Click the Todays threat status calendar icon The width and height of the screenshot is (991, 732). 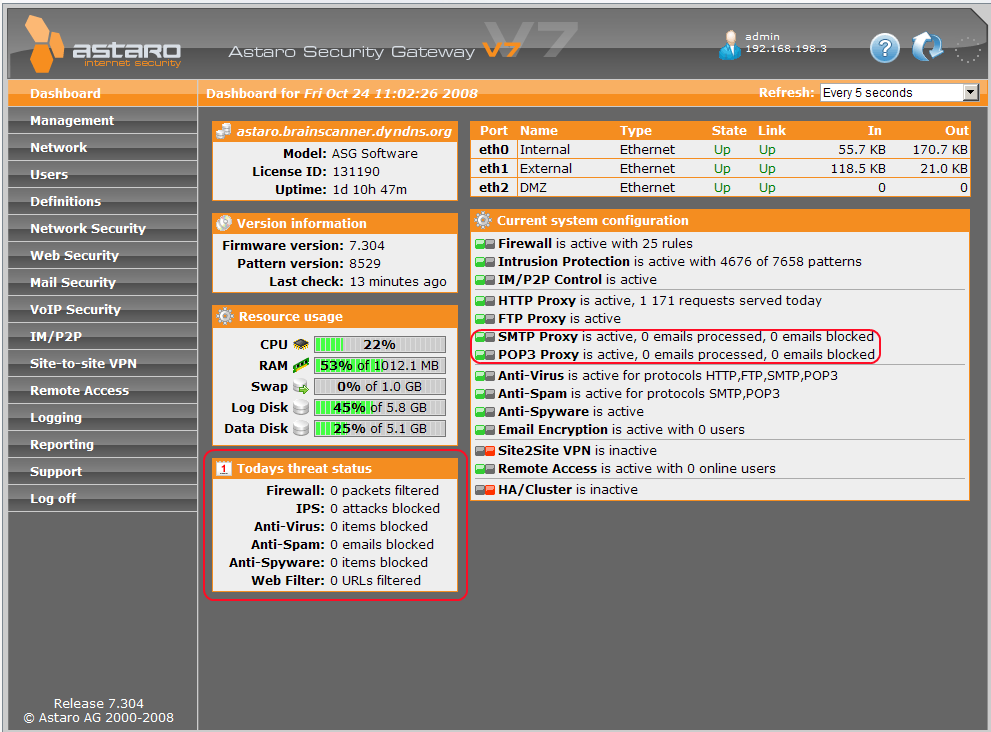pos(224,468)
